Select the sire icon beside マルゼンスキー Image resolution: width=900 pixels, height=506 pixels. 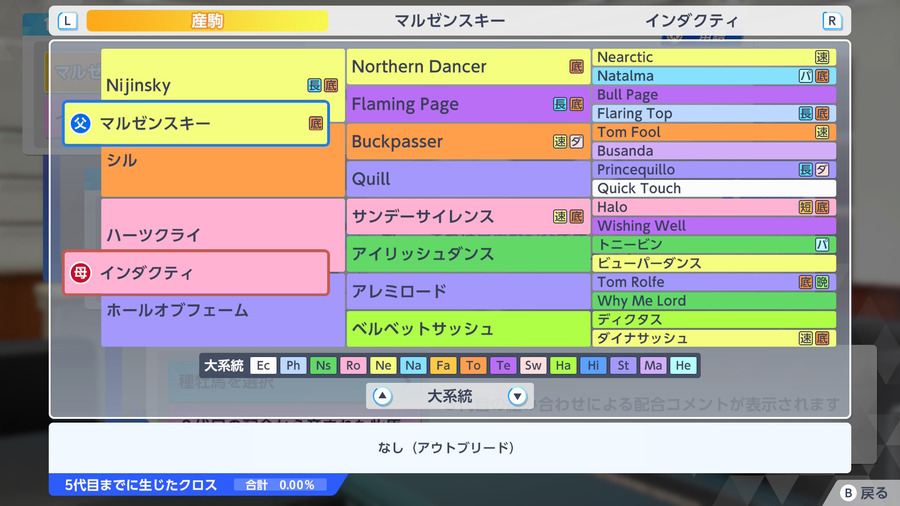pos(80,123)
